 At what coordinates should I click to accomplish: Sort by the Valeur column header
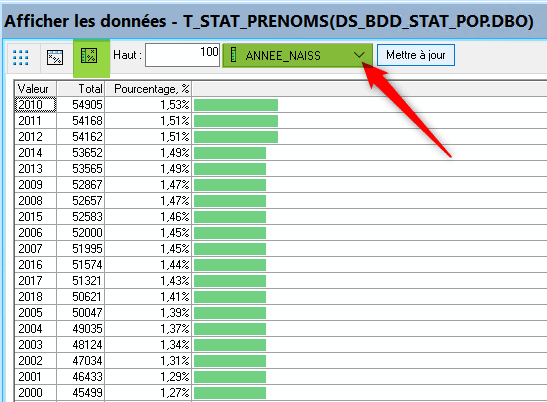coord(35,89)
